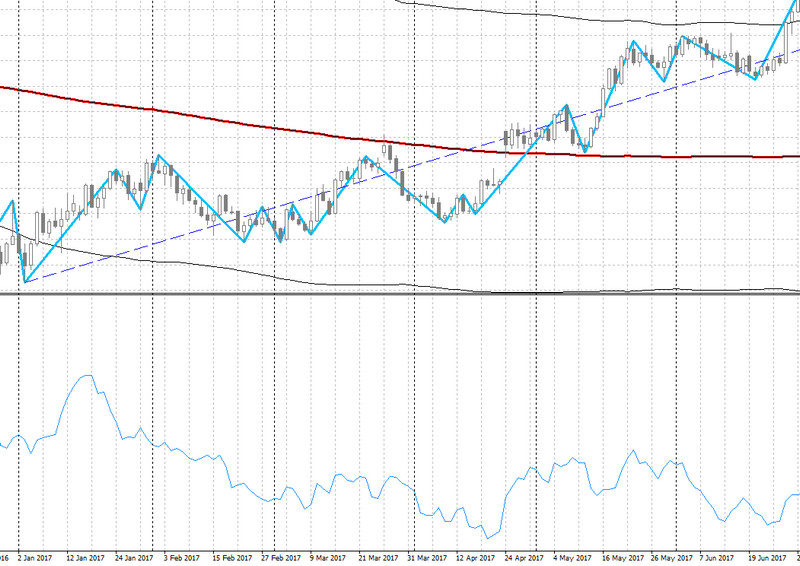The width and height of the screenshot is (800, 566).
Task: Click the zigzag peak near 3 Feb 2017
Action: tap(158, 156)
